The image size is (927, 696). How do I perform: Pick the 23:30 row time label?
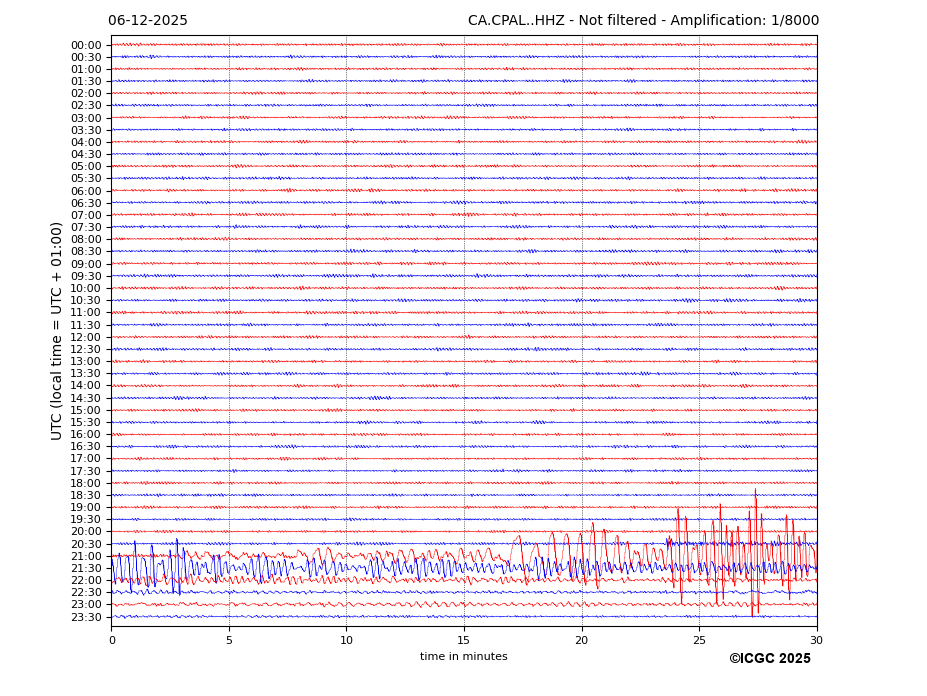click(86, 617)
